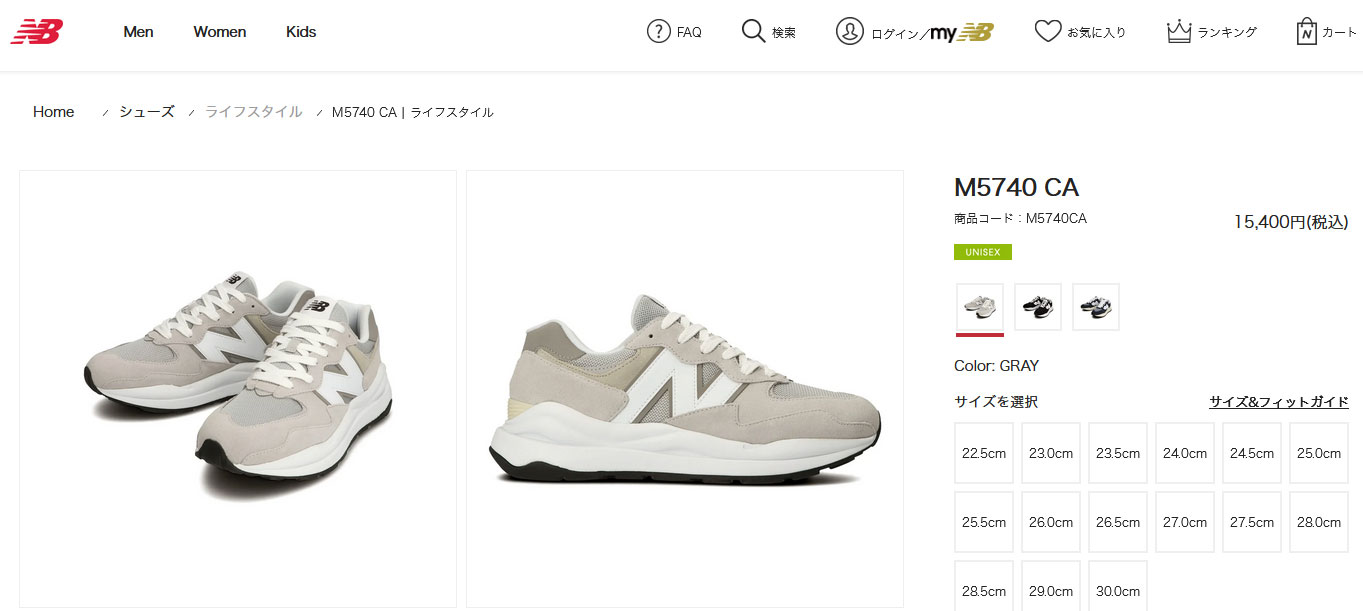Click the カート label
The height and width of the screenshot is (611, 1363).
click(x=1340, y=32)
